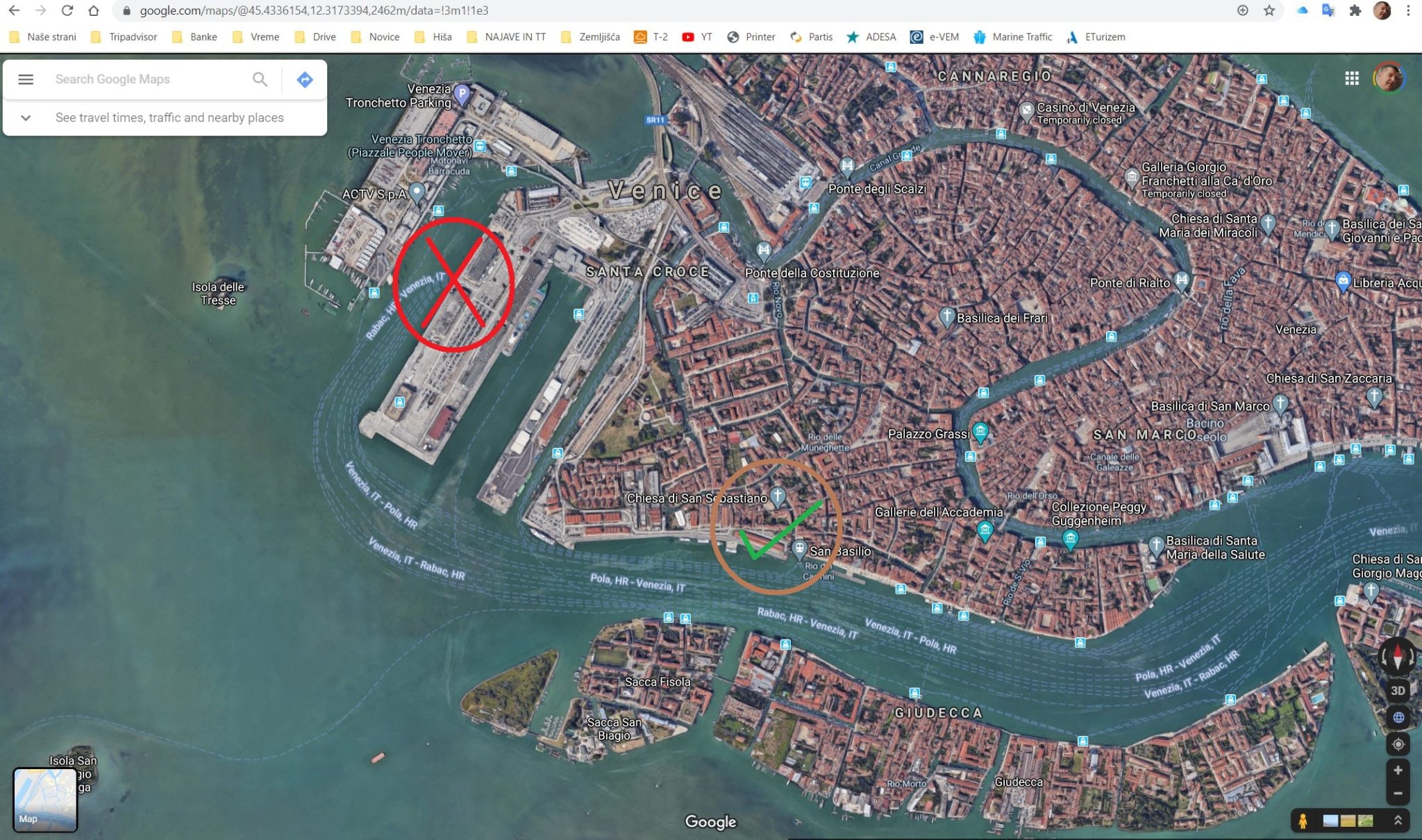Open the Chrome three-dot menu
The height and width of the screenshot is (840, 1422).
point(1408,10)
